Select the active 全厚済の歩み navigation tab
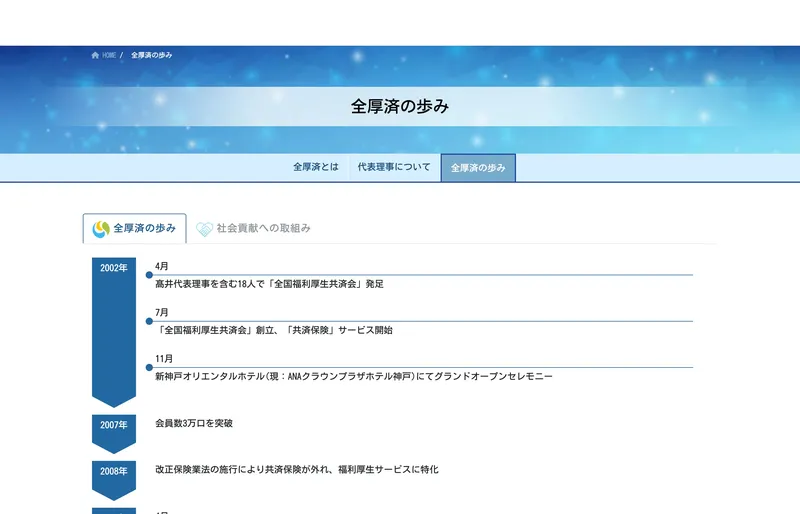Screen dimensions: 800x514 478,167
